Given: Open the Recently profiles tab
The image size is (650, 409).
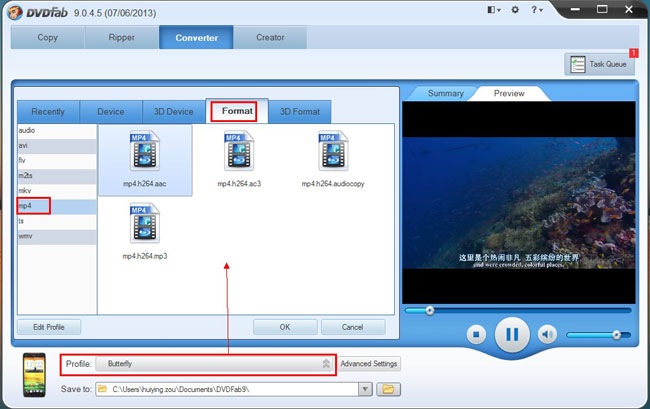Looking at the screenshot, I should [x=48, y=111].
